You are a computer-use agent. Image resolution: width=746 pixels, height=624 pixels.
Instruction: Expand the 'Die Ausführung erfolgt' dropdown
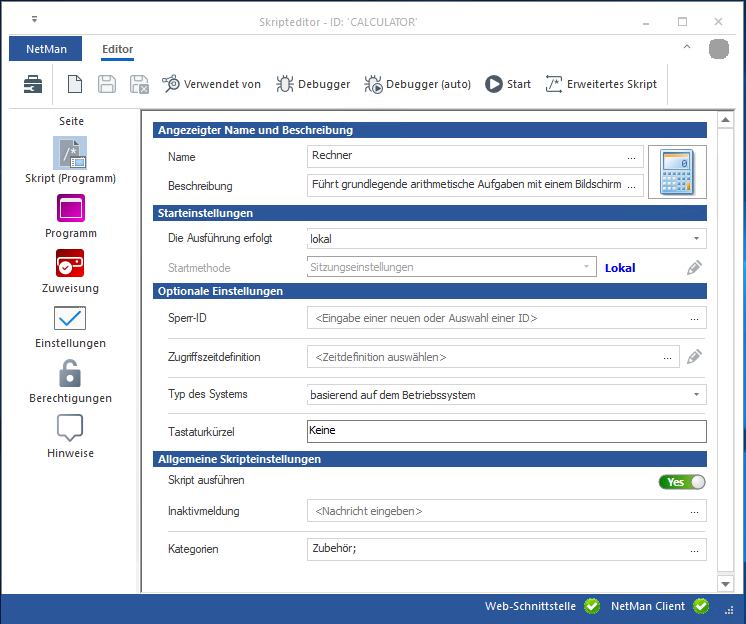(x=695, y=239)
